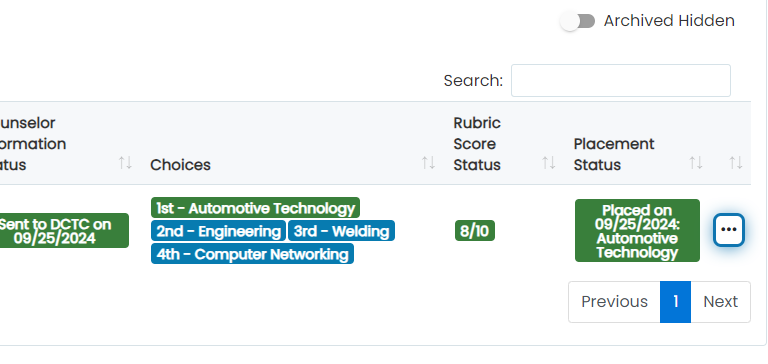Select page 1 in pagination
Viewport: 768px width, 364px height.
(675, 302)
